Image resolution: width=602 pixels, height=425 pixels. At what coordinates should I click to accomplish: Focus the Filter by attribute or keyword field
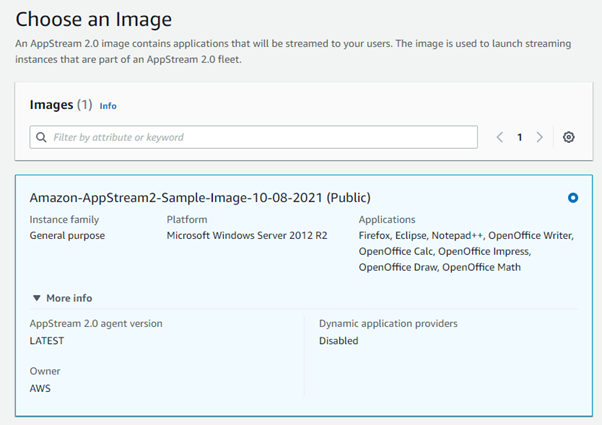click(x=253, y=137)
